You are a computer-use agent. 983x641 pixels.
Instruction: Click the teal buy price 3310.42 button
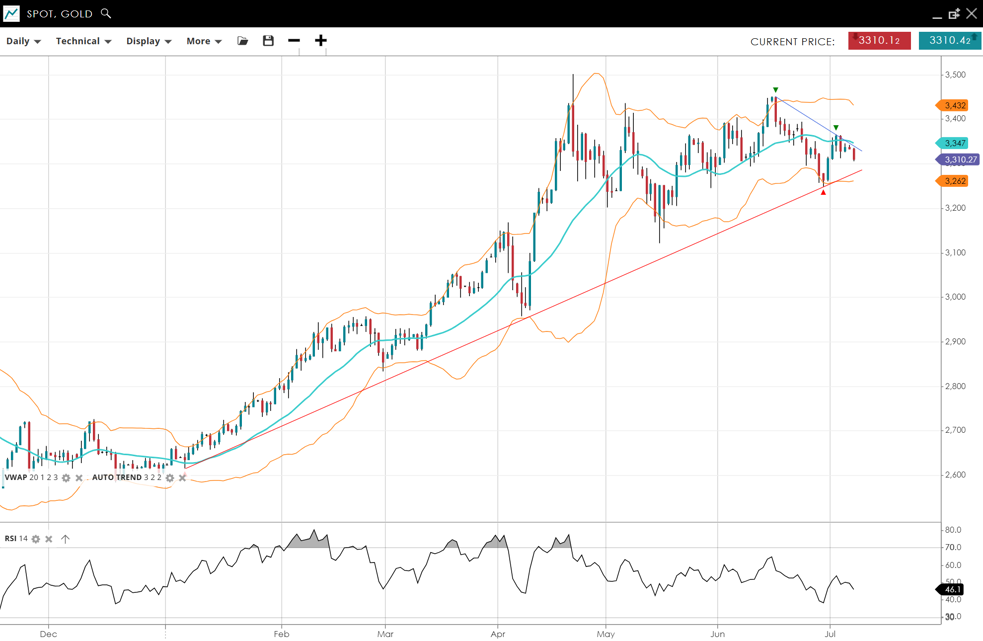tap(949, 41)
